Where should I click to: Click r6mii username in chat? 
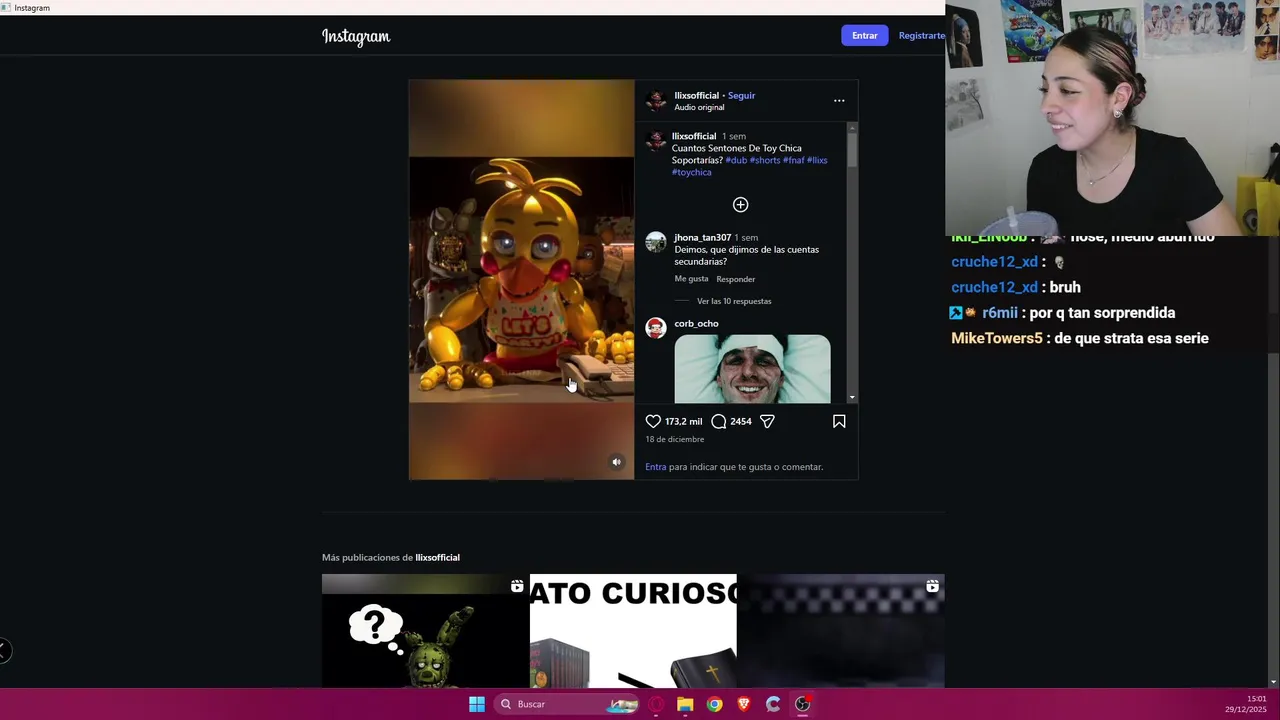pyautogui.click(x=1000, y=313)
